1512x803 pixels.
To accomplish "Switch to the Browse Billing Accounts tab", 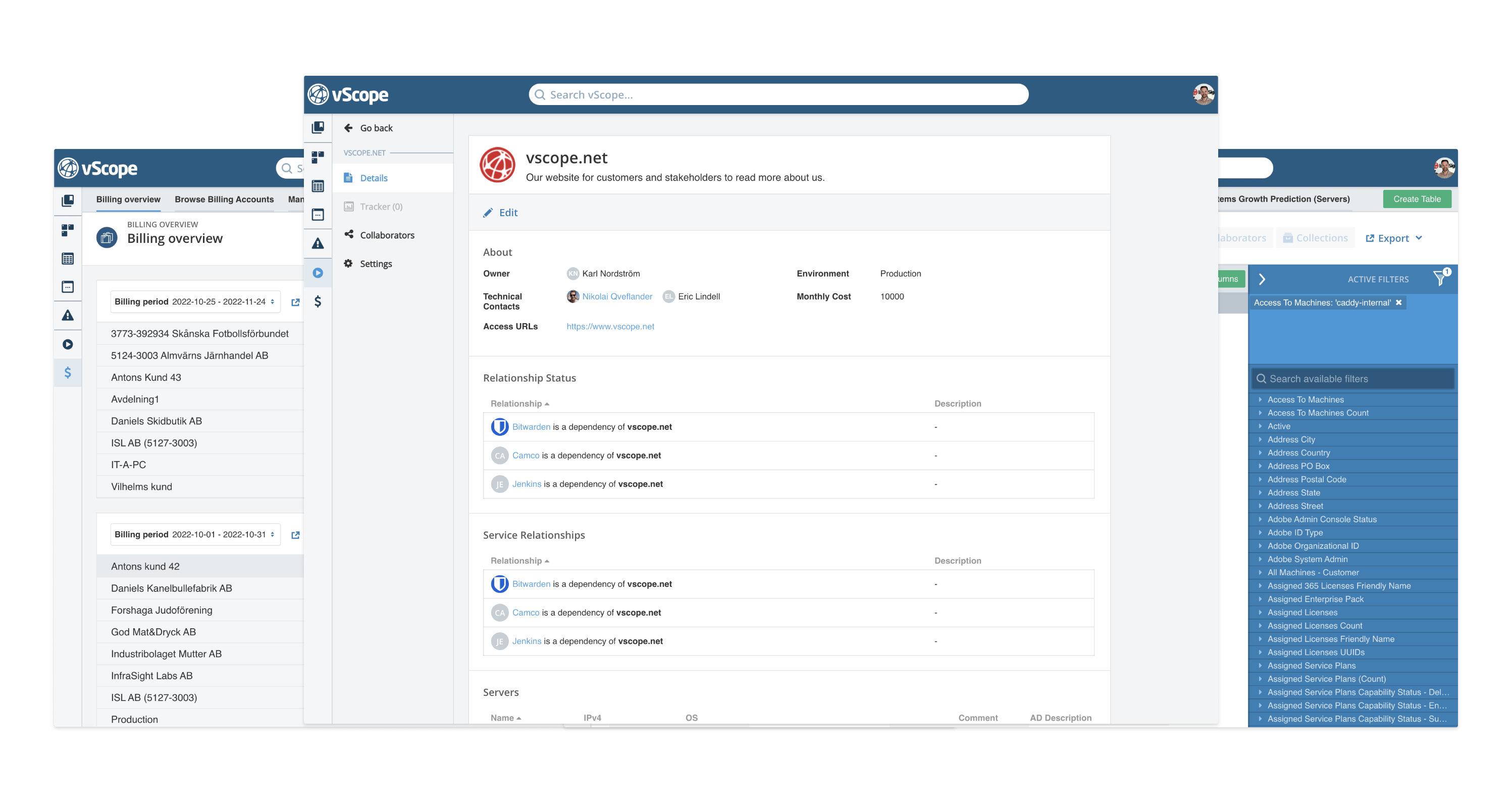I will [x=224, y=199].
